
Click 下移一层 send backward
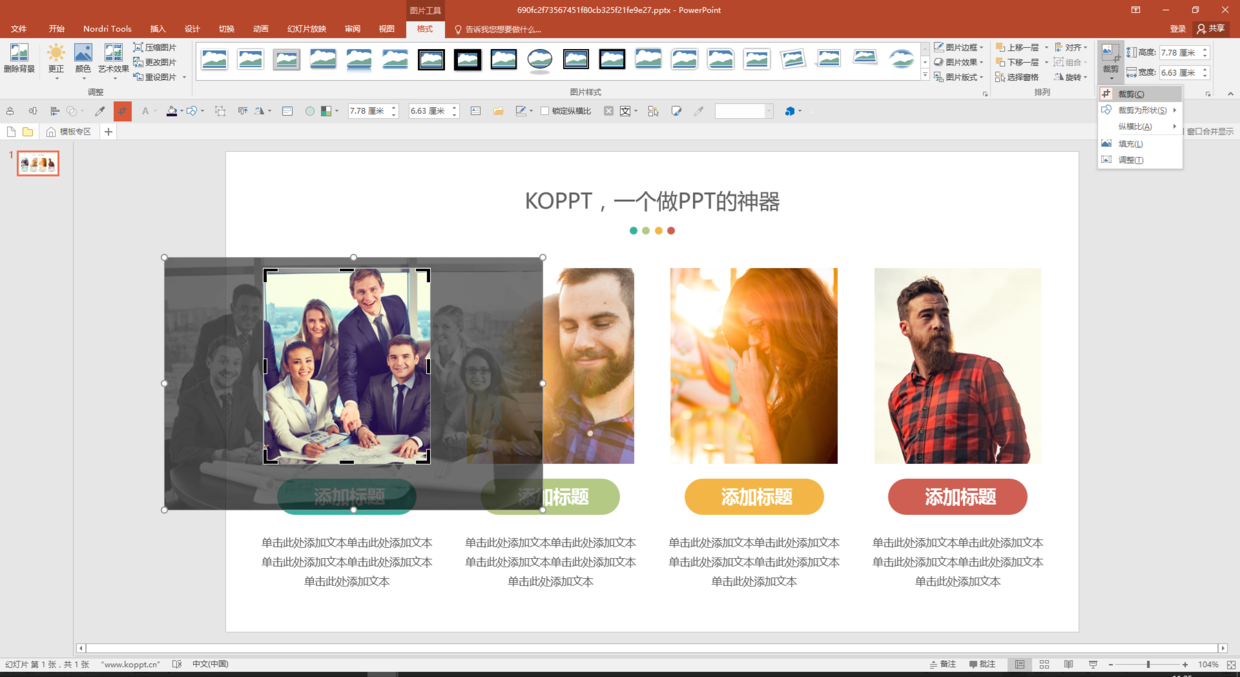click(1017, 62)
